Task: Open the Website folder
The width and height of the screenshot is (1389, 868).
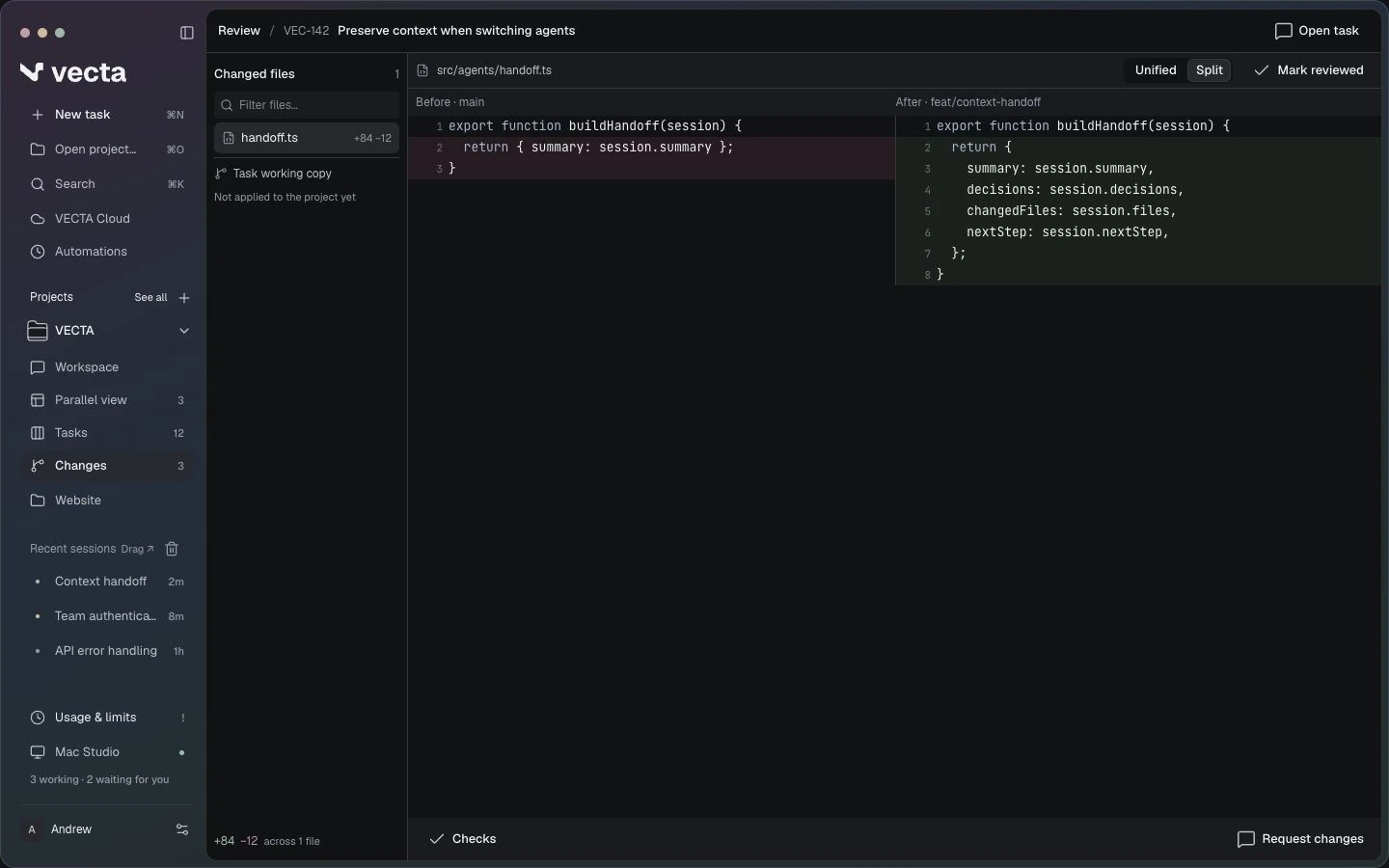Action: tap(106, 501)
